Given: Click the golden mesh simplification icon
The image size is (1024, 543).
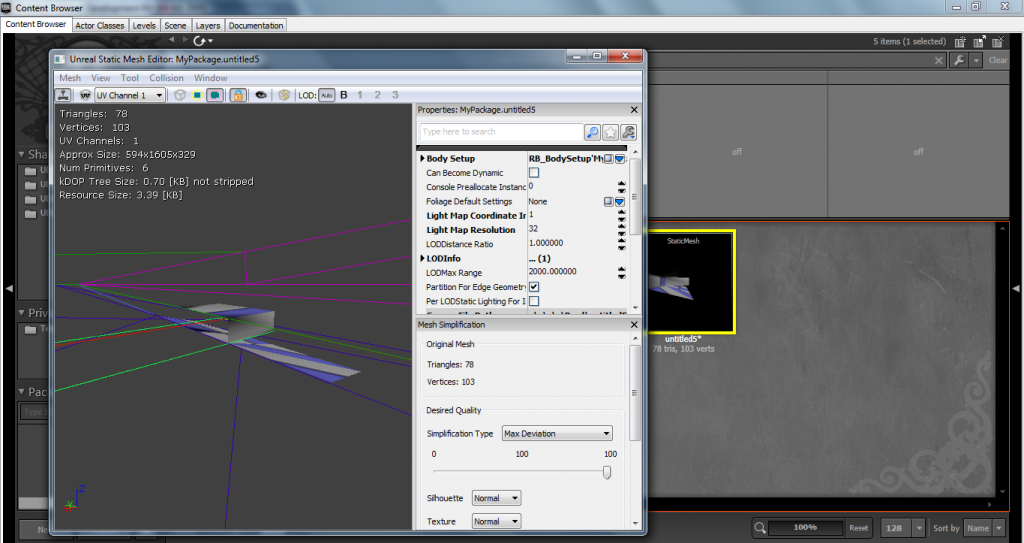Looking at the screenshot, I should click(283, 95).
